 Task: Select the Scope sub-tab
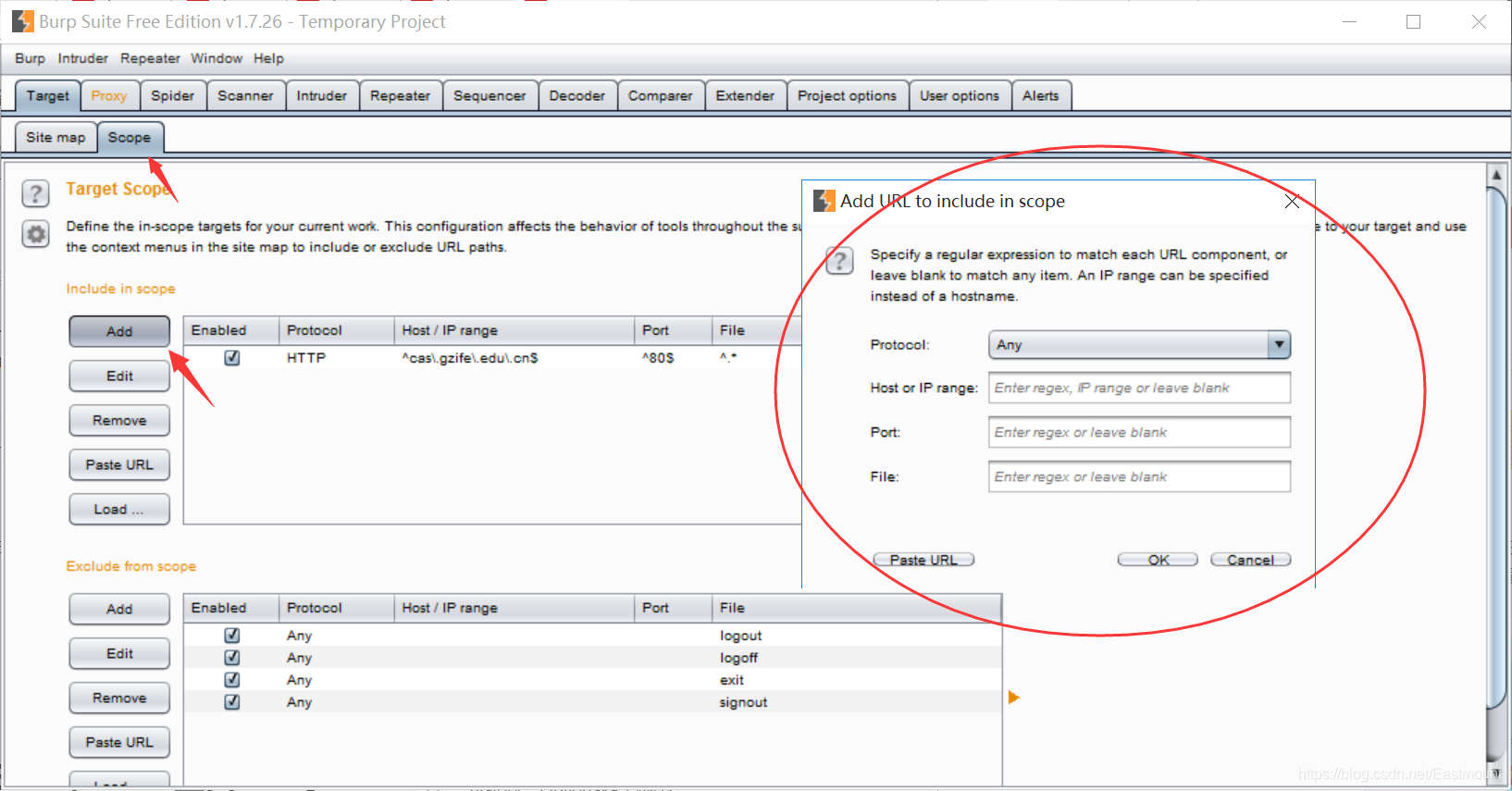(x=130, y=137)
